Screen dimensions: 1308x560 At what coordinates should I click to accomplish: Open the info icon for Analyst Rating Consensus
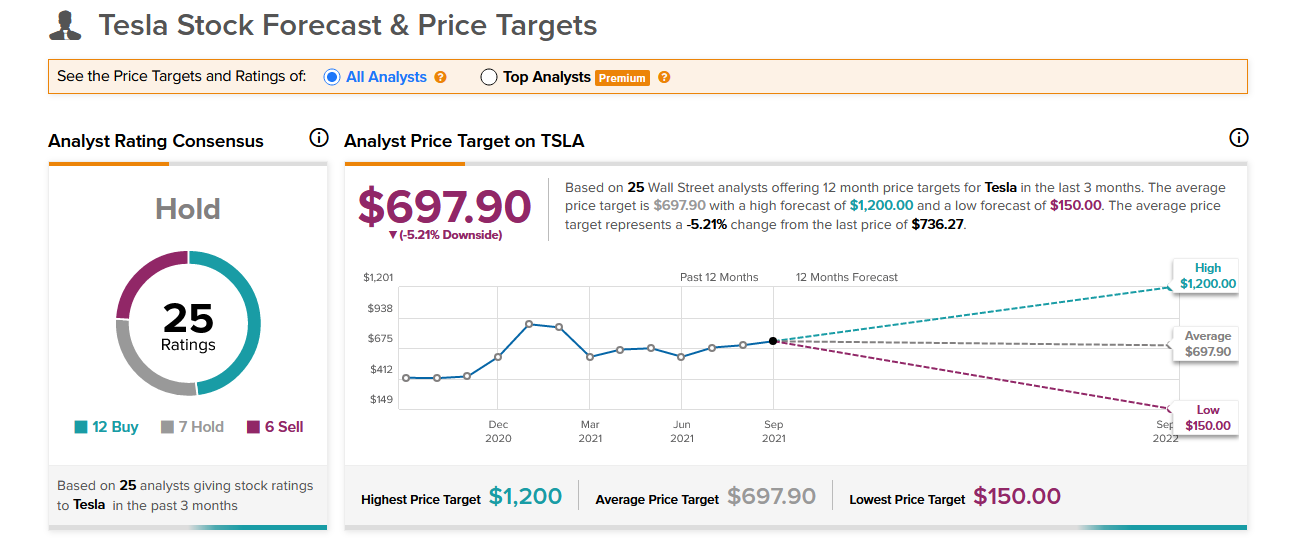point(318,138)
